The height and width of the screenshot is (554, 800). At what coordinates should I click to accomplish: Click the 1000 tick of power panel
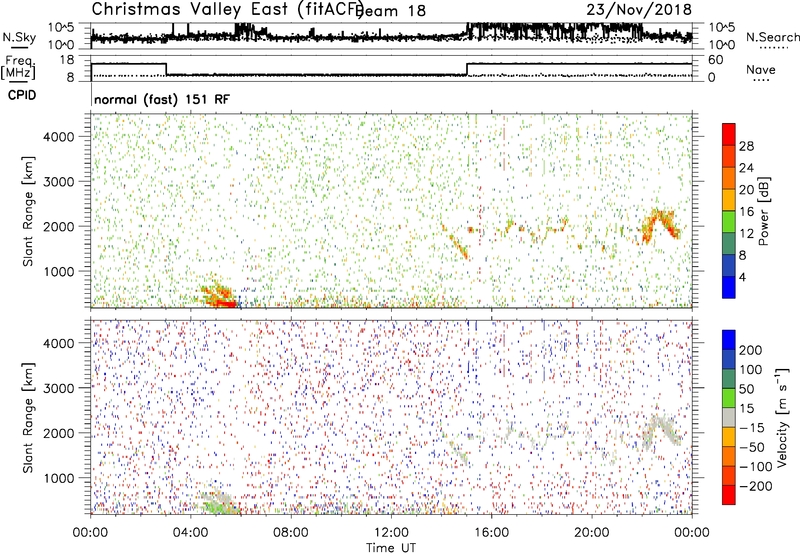[58, 271]
